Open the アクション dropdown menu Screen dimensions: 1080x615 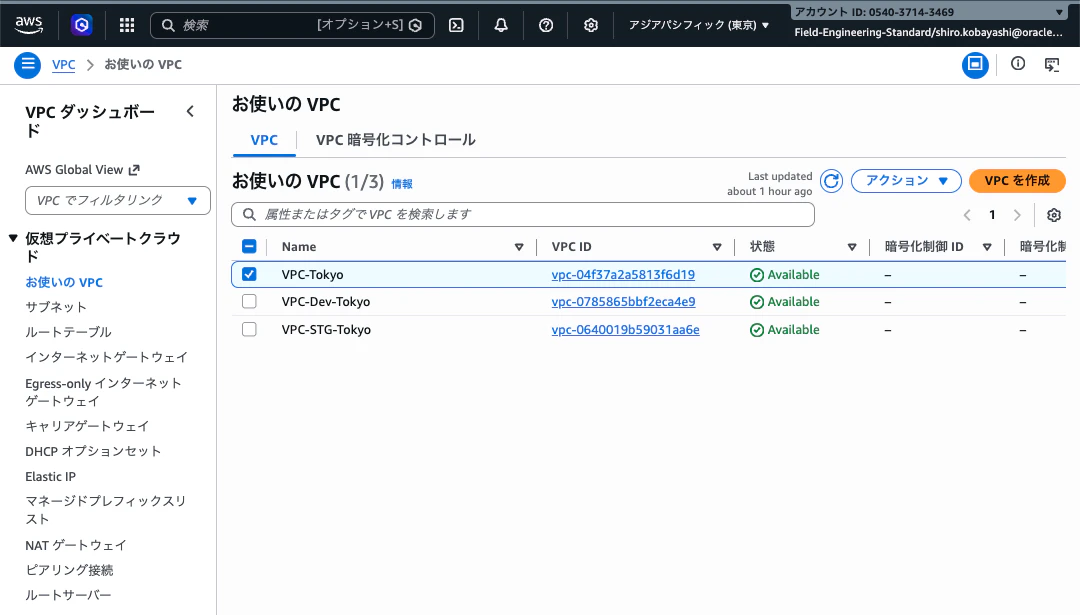click(906, 180)
